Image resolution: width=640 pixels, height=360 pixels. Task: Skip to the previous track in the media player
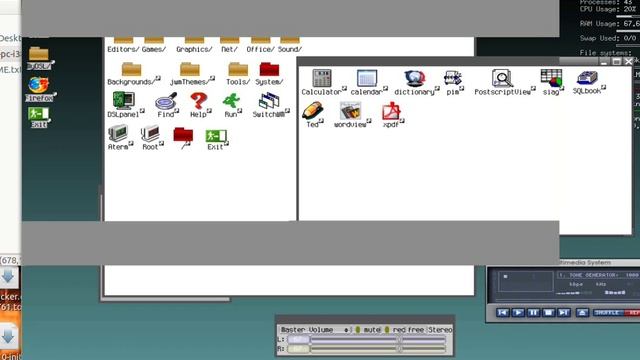[x=503, y=313]
